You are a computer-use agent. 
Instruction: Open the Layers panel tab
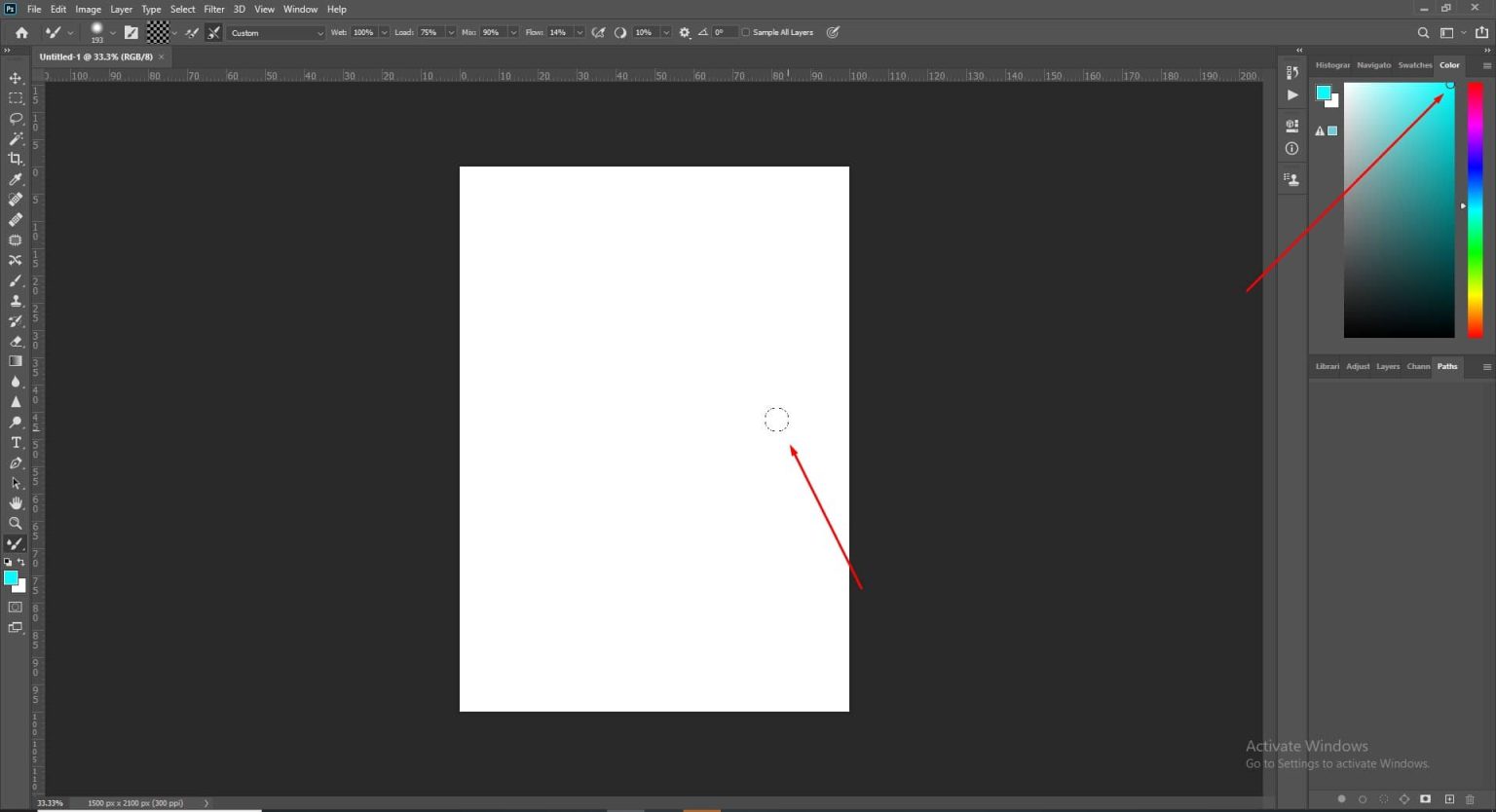click(1388, 367)
